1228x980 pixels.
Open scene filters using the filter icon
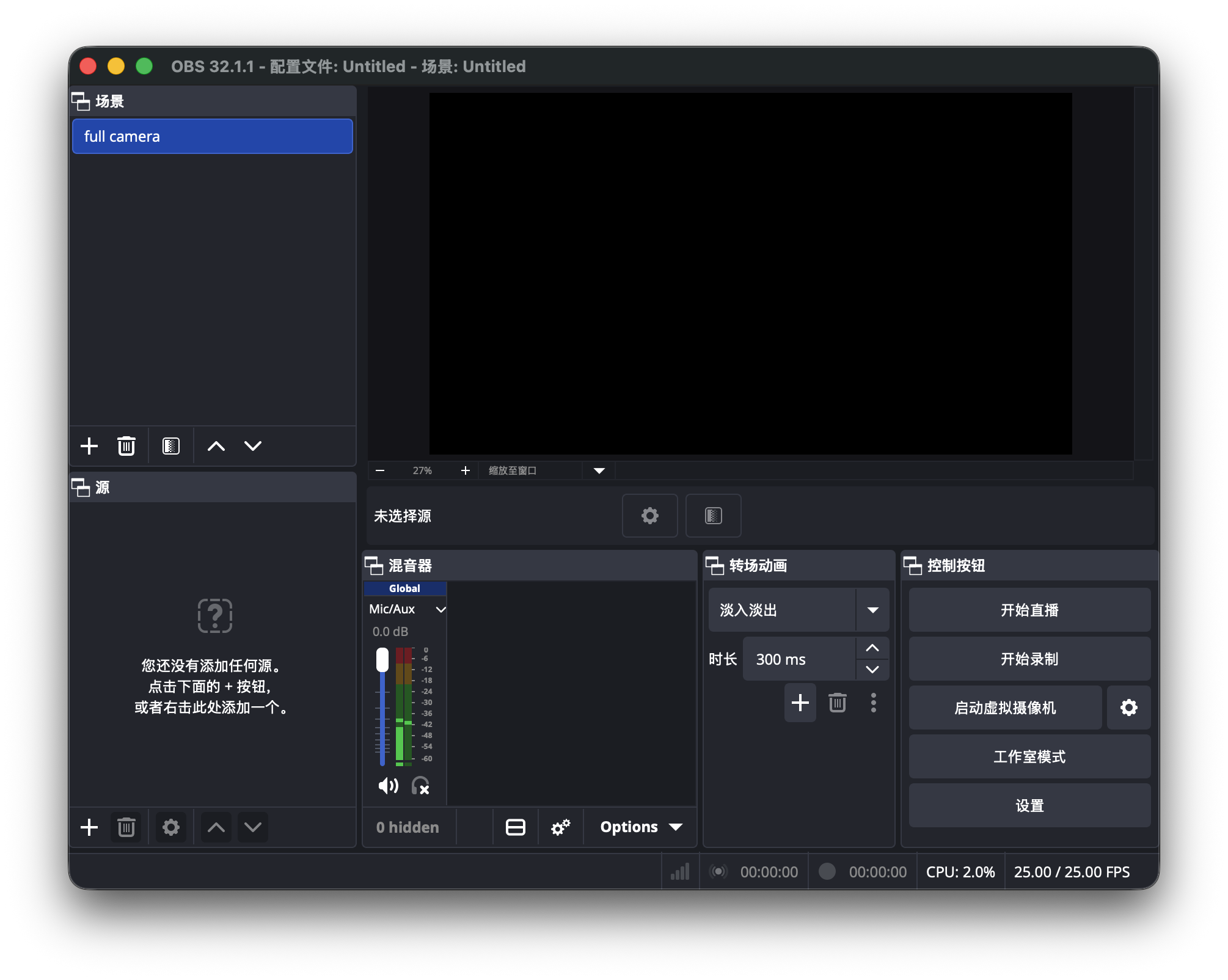click(x=170, y=446)
